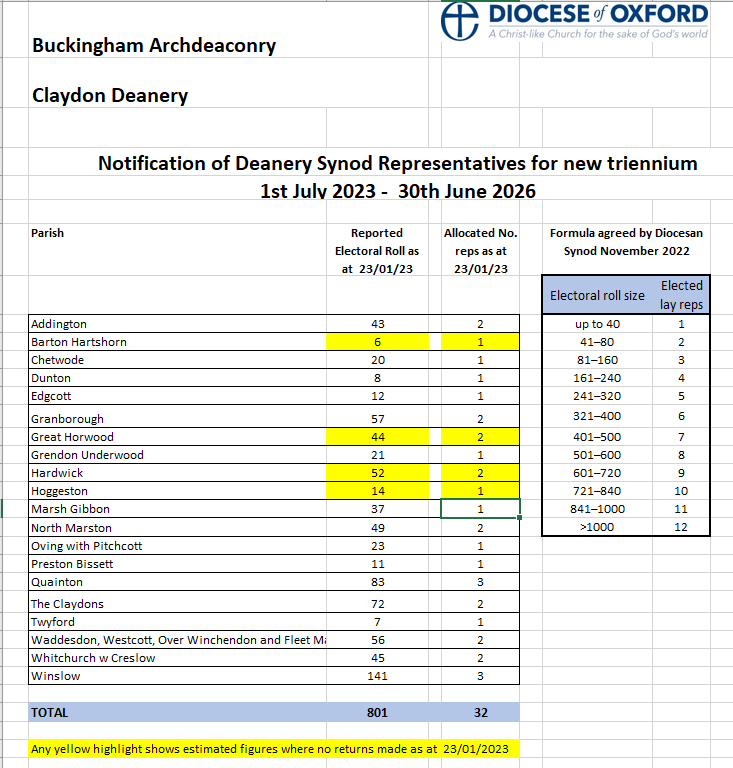Click the TOTAL row label
The height and width of the screenshot is (768, 733).
click(50, 713)
